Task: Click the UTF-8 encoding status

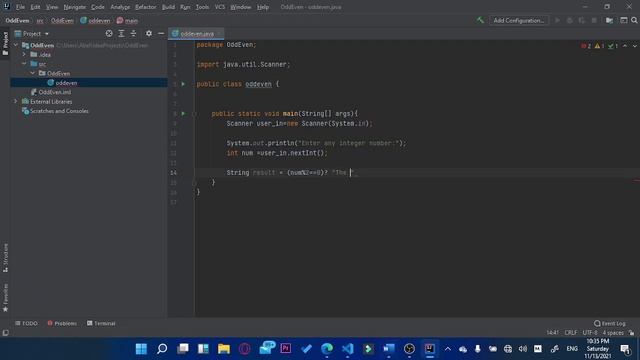Action: 590,333
